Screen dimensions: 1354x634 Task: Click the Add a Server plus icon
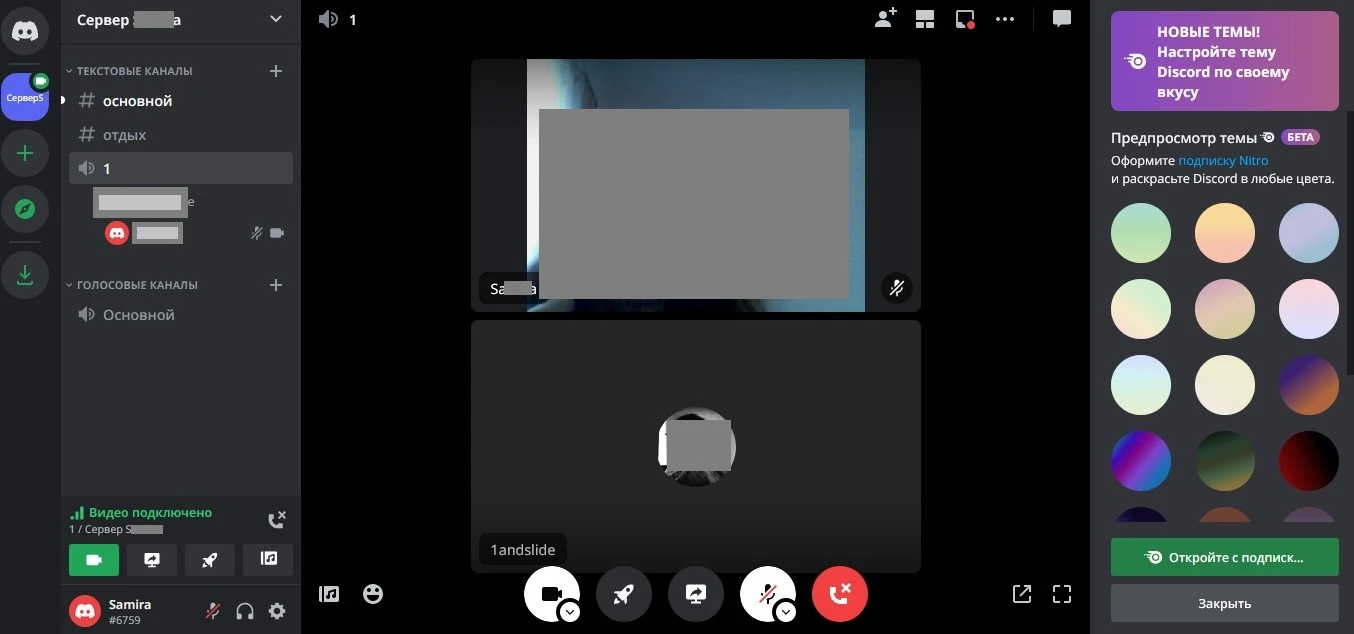pos(25,153)
